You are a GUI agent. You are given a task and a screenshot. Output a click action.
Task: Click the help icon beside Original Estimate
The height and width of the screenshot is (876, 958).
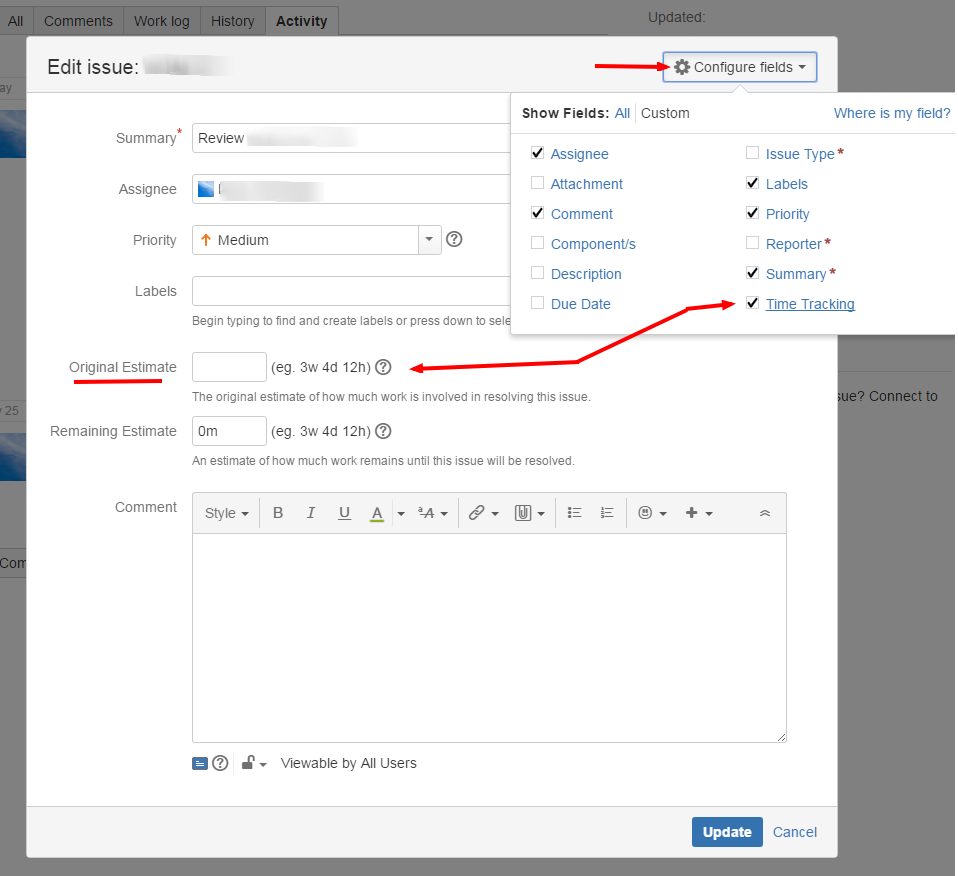(x=383, y=367)
